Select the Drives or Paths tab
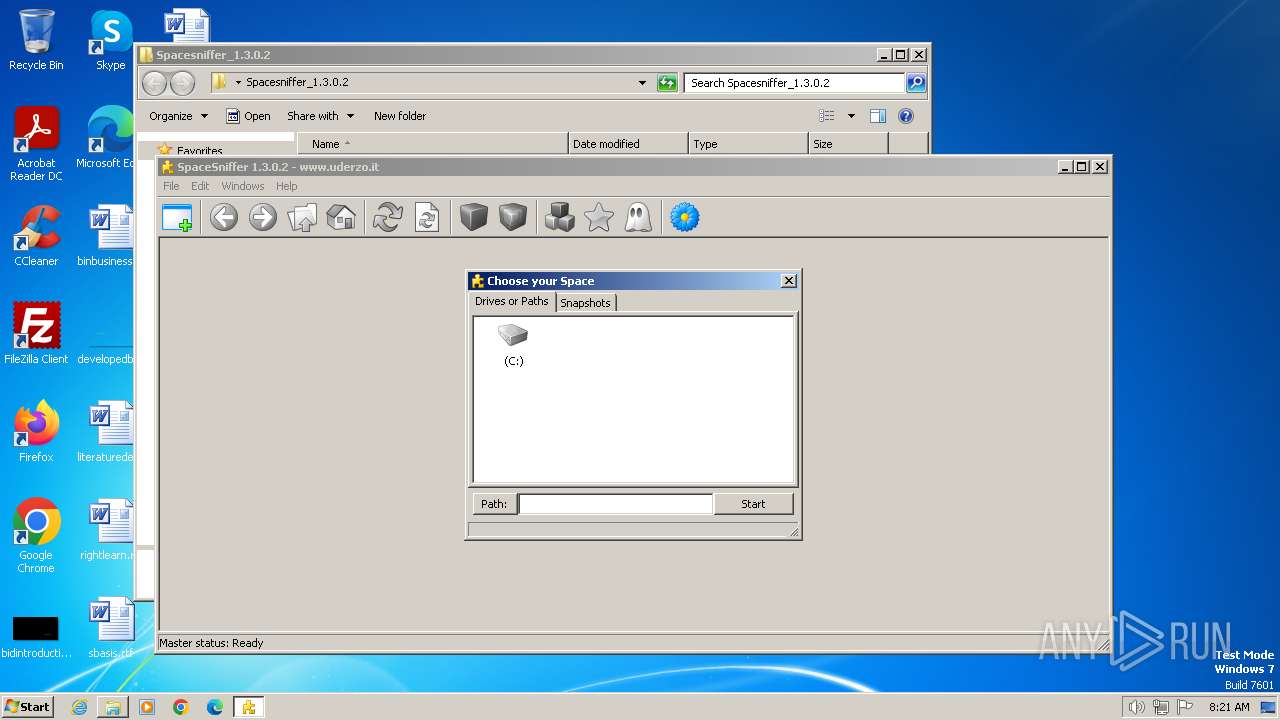This screenshot has width=1280, height=720. pyautogui.click(x=512, y=301)
